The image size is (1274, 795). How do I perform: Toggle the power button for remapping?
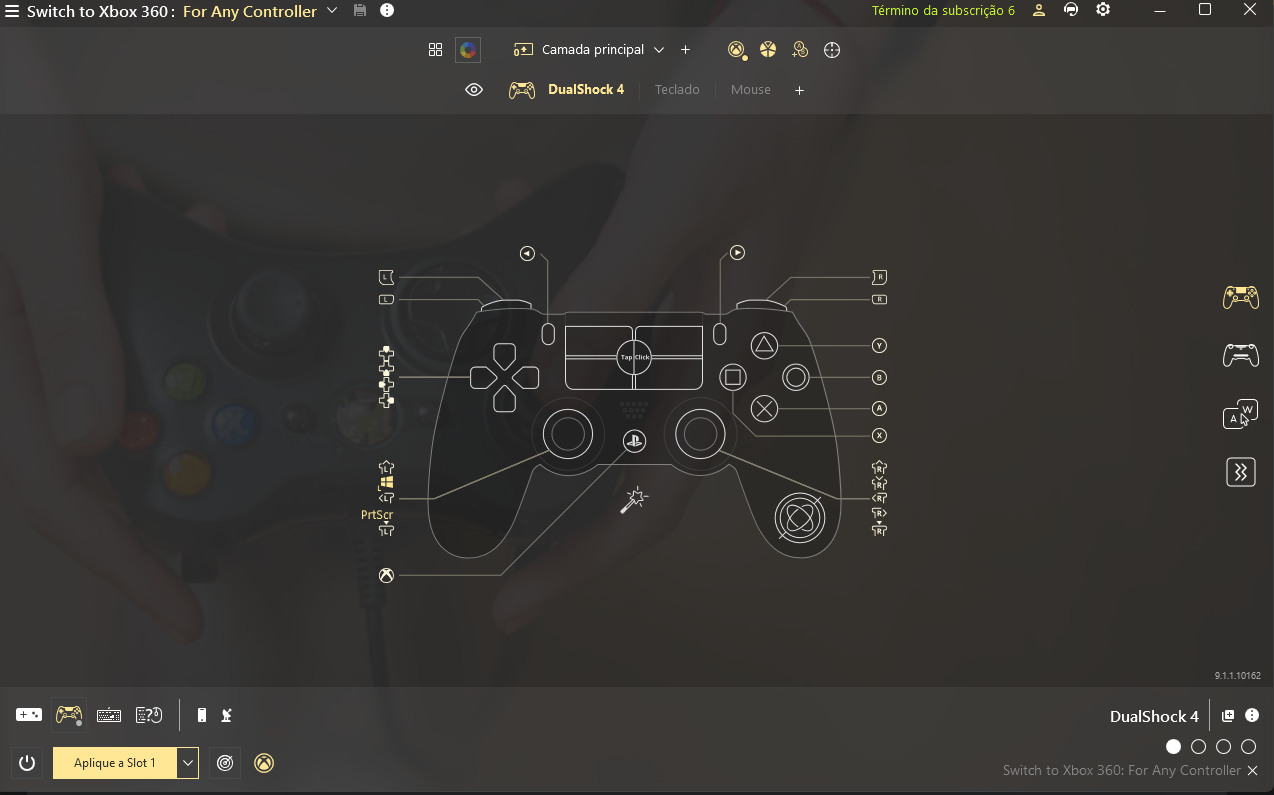tap(27, 763)
